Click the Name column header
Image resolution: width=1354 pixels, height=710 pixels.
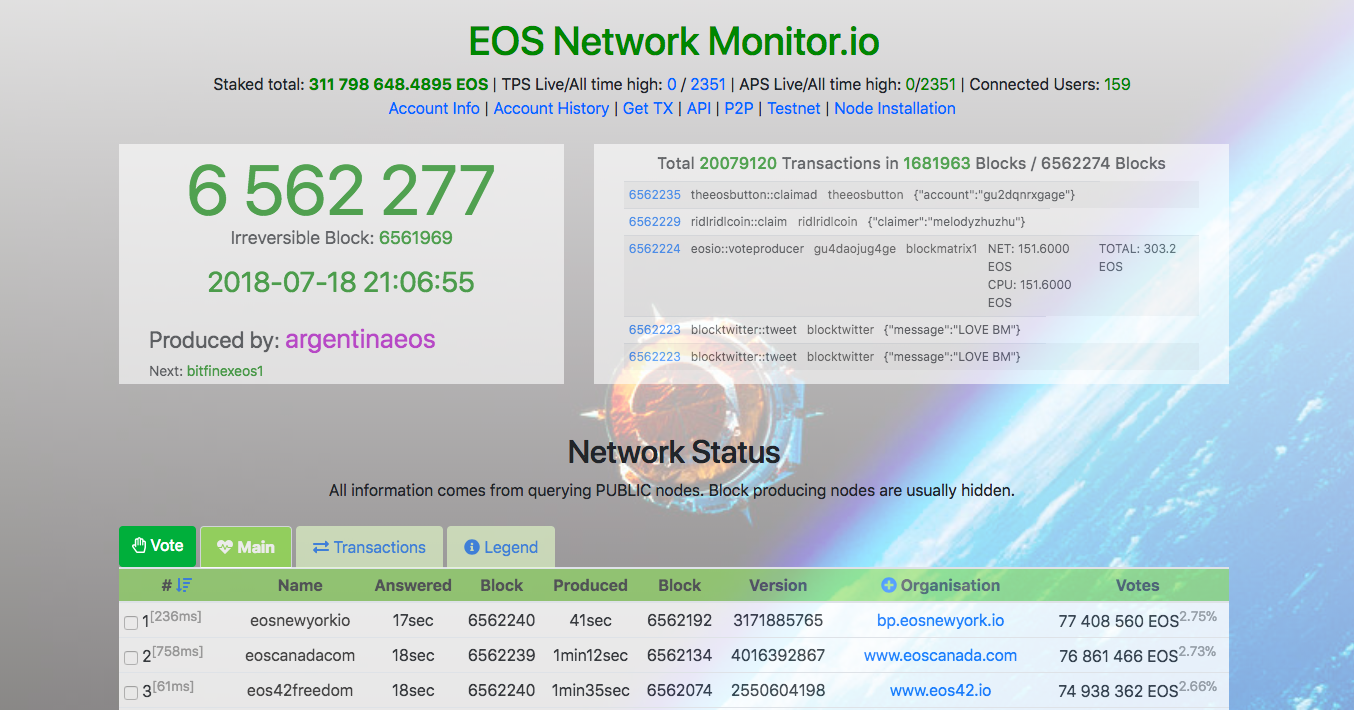click(300, 586)
